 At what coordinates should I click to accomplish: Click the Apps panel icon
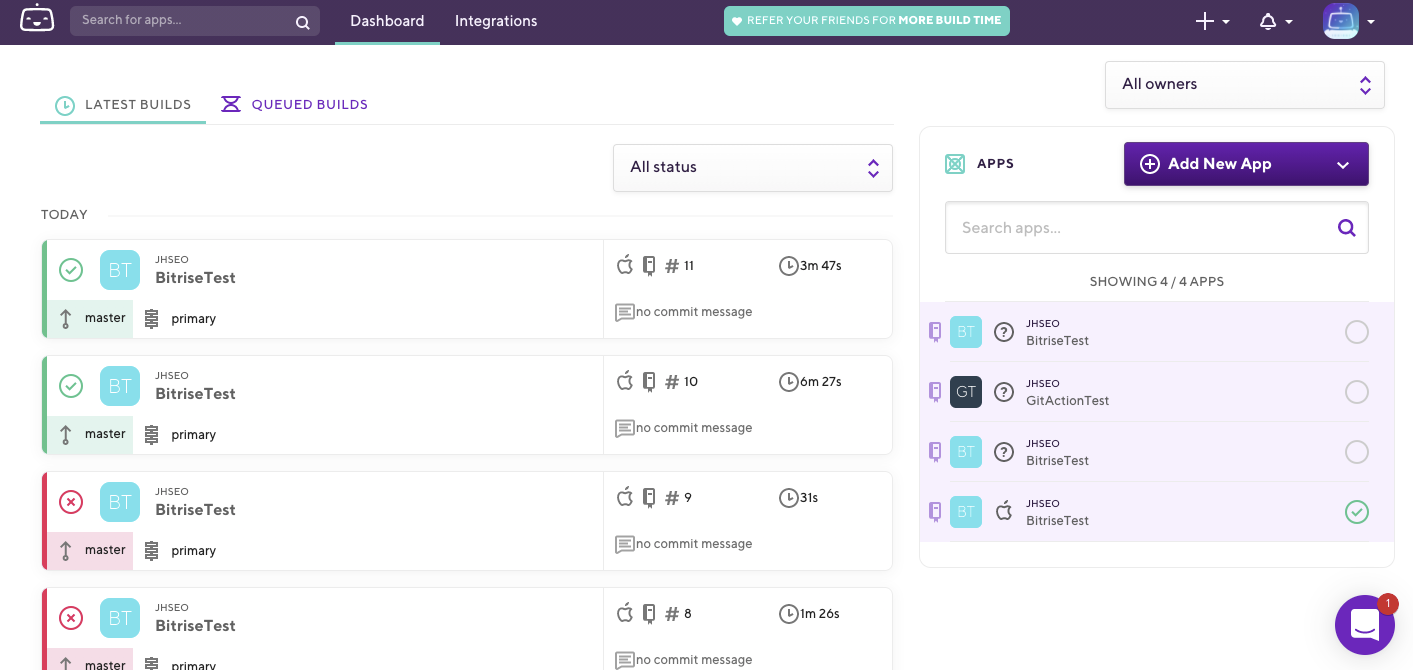click(x=955, y=164)
